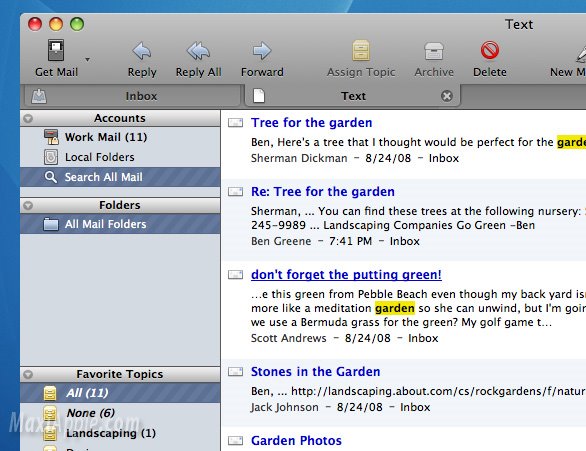Click the Inbox tab tray icon
Viewport: 586px width, 451px height.
pyautogui.click(x=39, y=96)
